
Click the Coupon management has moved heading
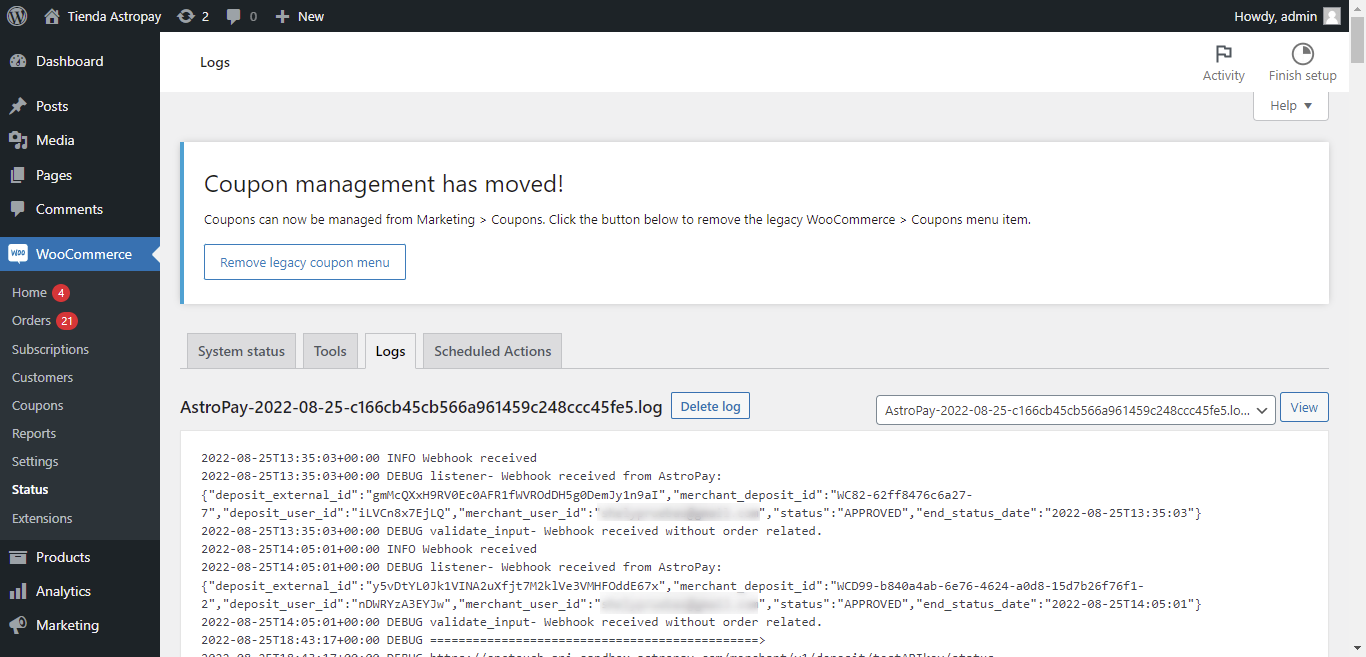(x=384, y=184)
